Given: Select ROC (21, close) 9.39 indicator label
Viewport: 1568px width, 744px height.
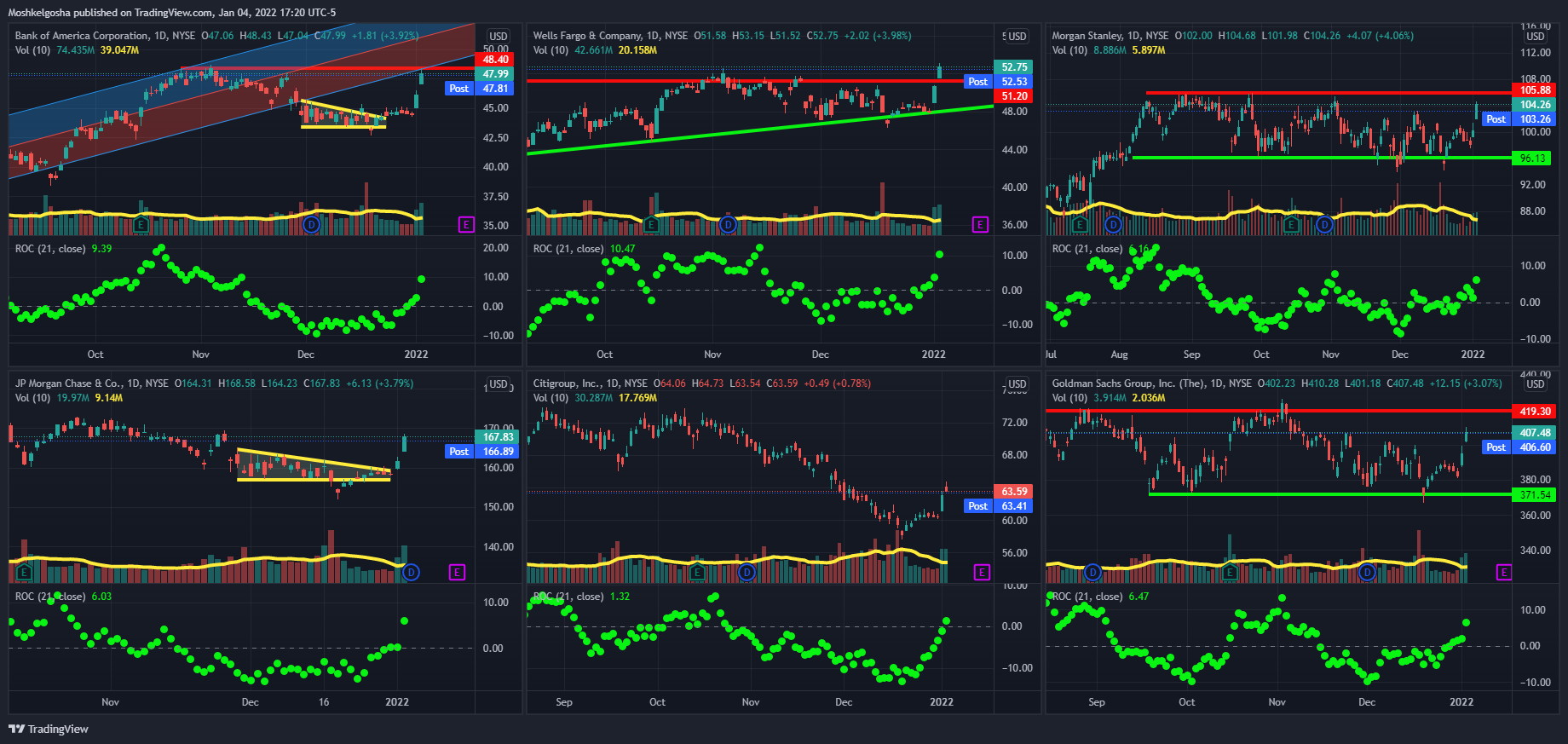Looking at the screenshot, I should pos(63,249).
